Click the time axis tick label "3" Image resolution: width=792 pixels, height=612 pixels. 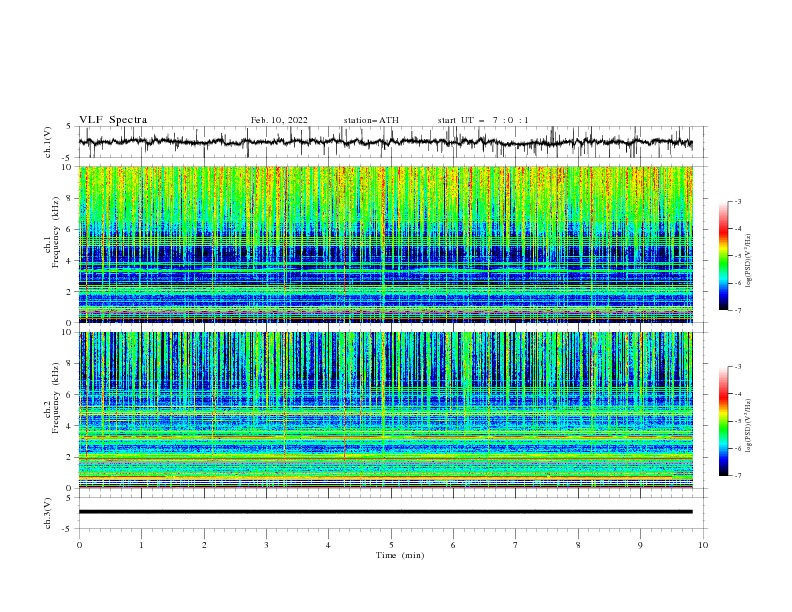(x=266, y=545)
